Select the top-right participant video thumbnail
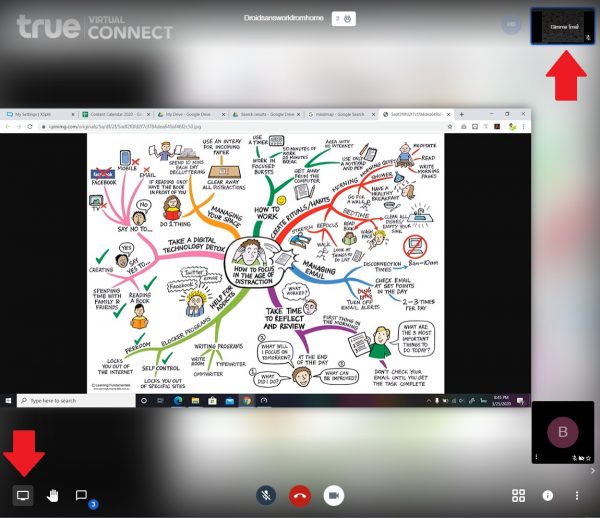Image resolution: width=600 pixels, height=518 pixels. point(562,27)
